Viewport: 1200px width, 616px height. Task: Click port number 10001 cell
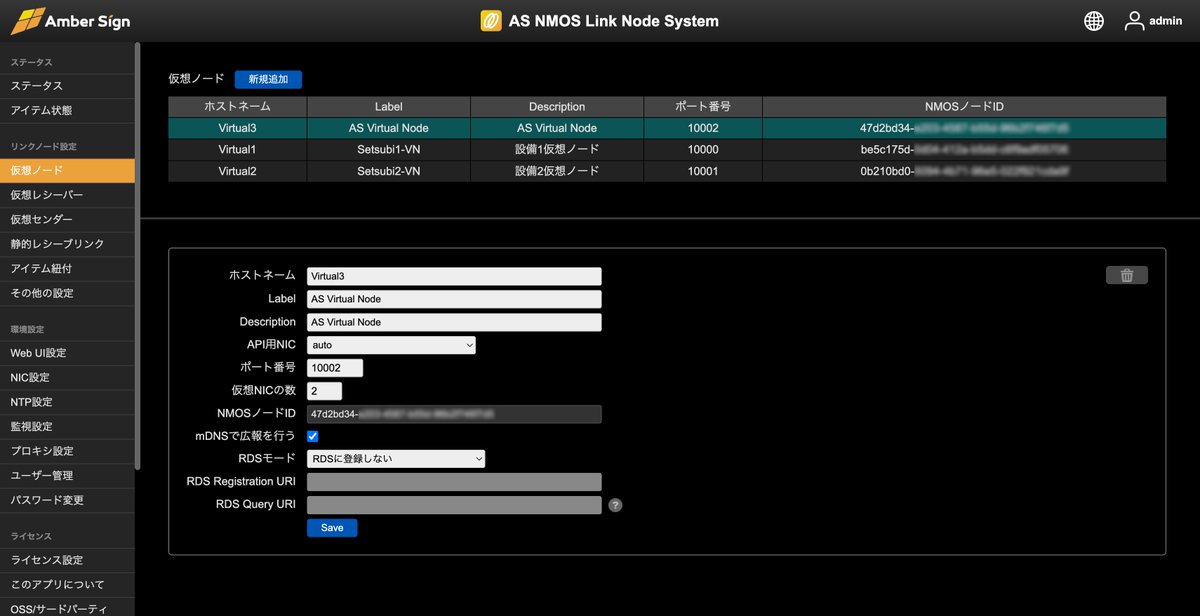[x=703, y=171]
